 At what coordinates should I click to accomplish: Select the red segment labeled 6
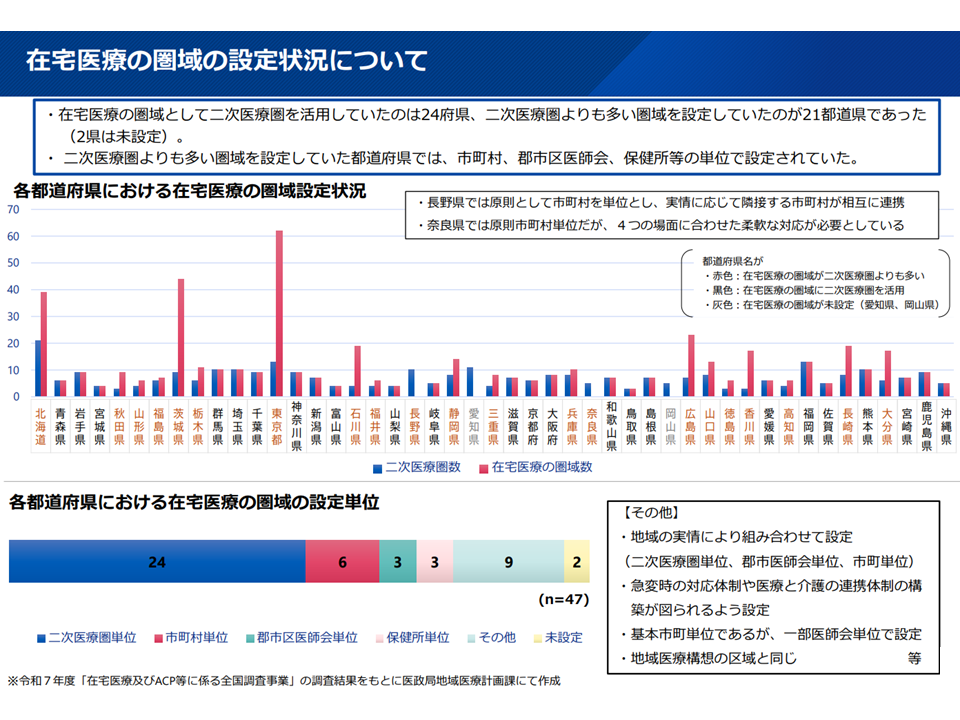click(342, 562)
